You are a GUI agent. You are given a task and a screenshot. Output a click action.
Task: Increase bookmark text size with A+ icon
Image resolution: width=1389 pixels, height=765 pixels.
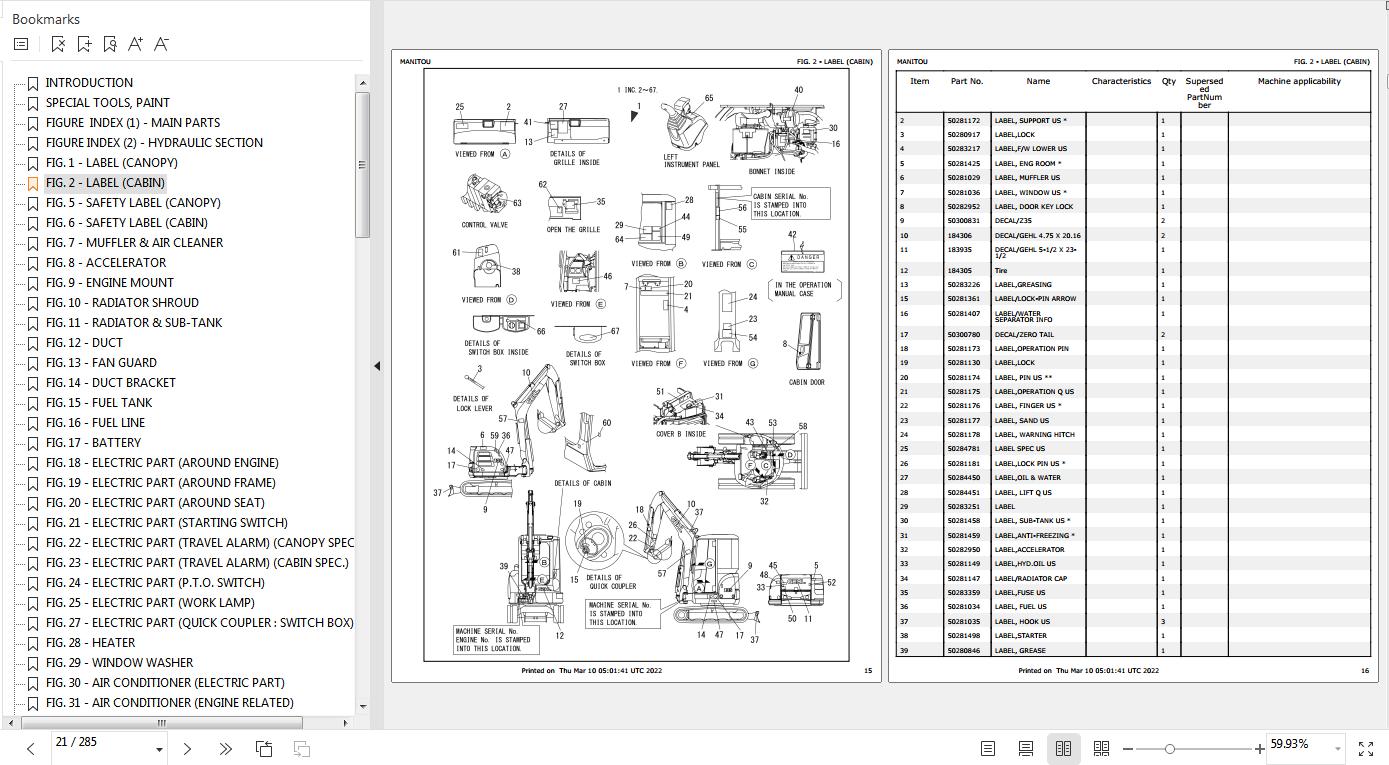tap(136, 44)
